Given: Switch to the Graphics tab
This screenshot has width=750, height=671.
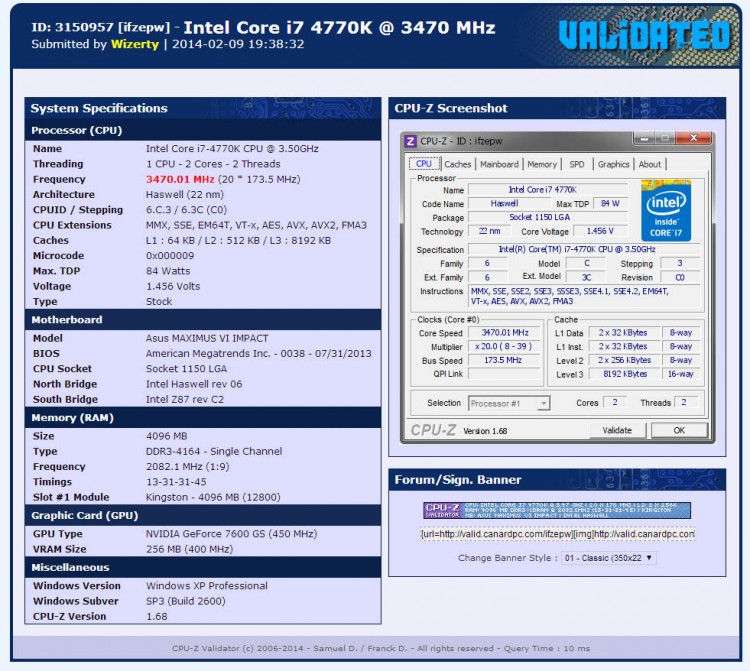Looking at the screenshot, I should click(x=614, y=165).
